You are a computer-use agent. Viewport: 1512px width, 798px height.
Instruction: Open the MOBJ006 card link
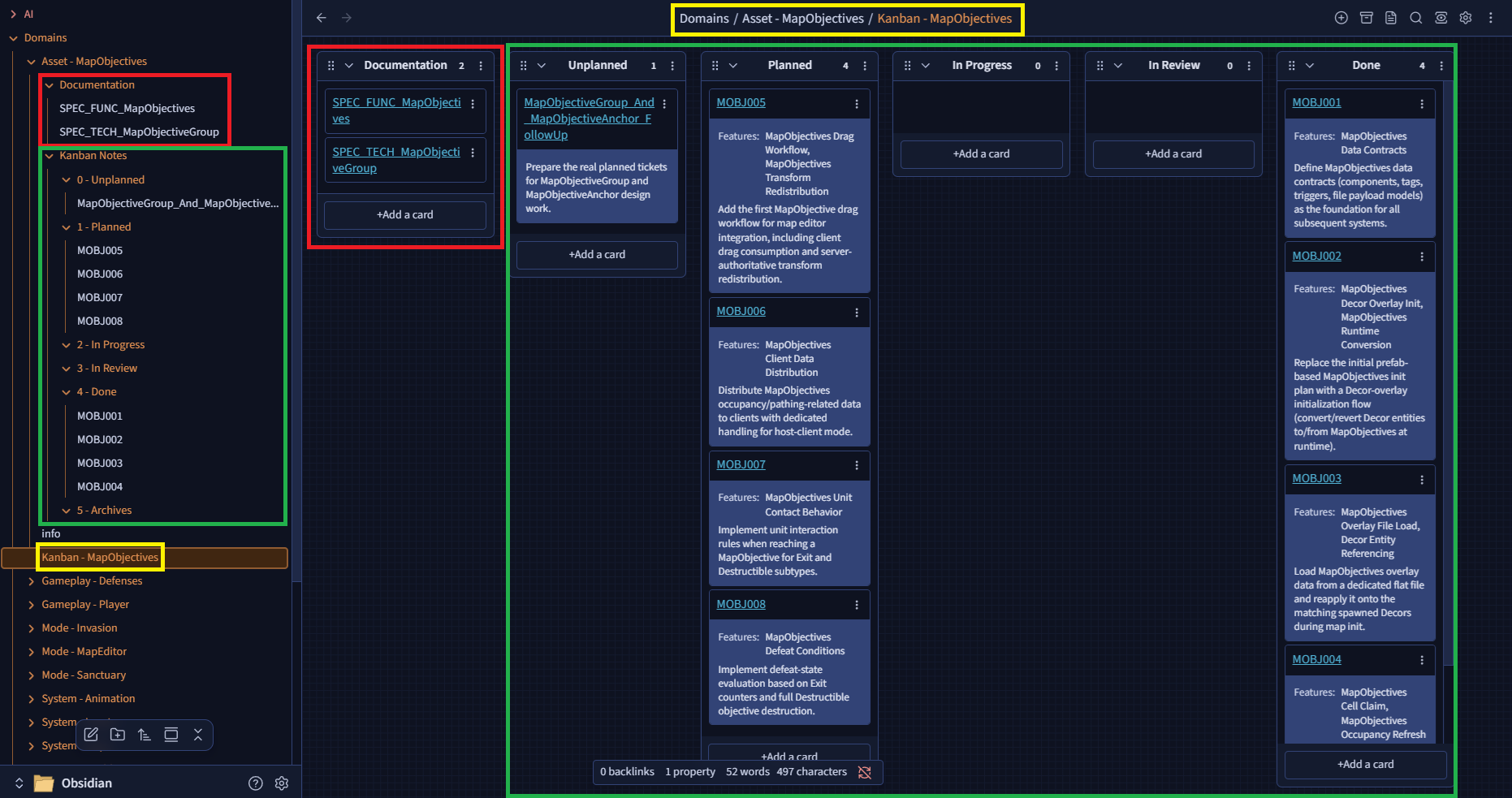click(741, 312)
